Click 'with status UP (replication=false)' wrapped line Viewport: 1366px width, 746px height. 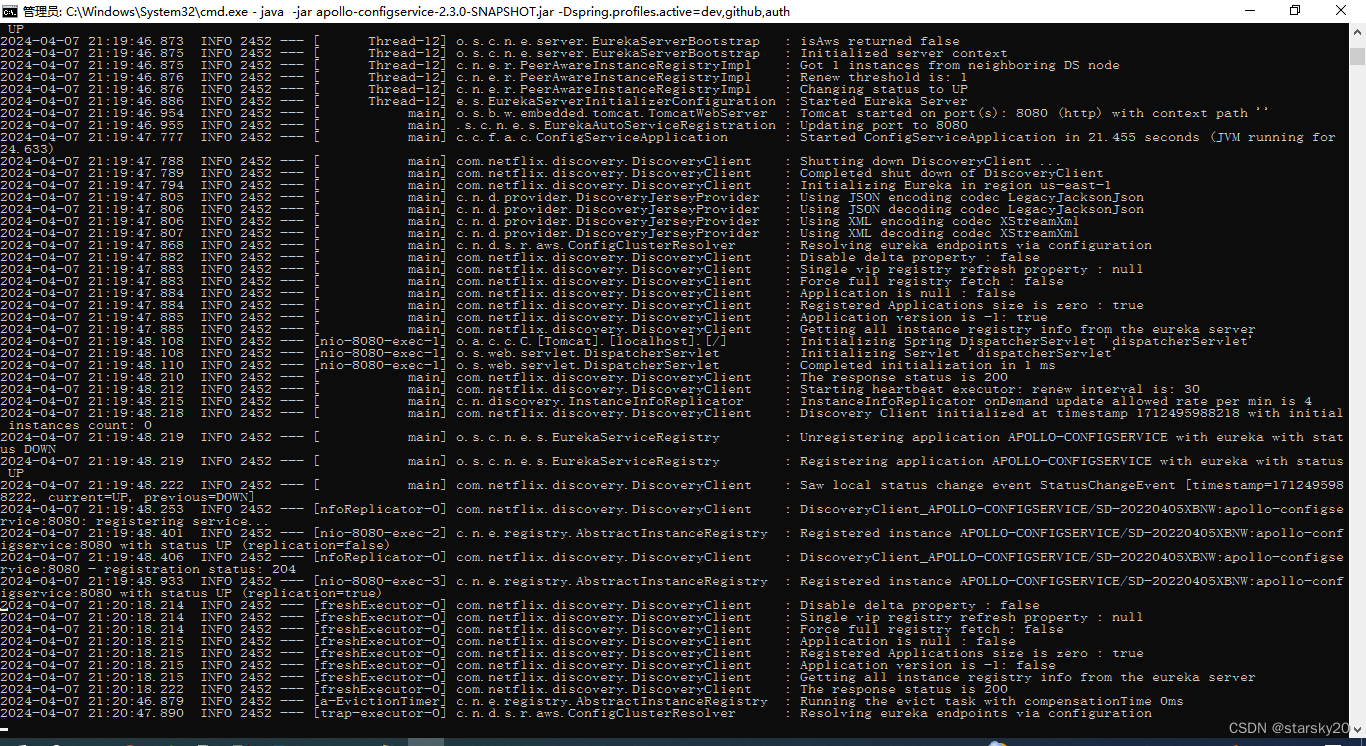(196, 545)
